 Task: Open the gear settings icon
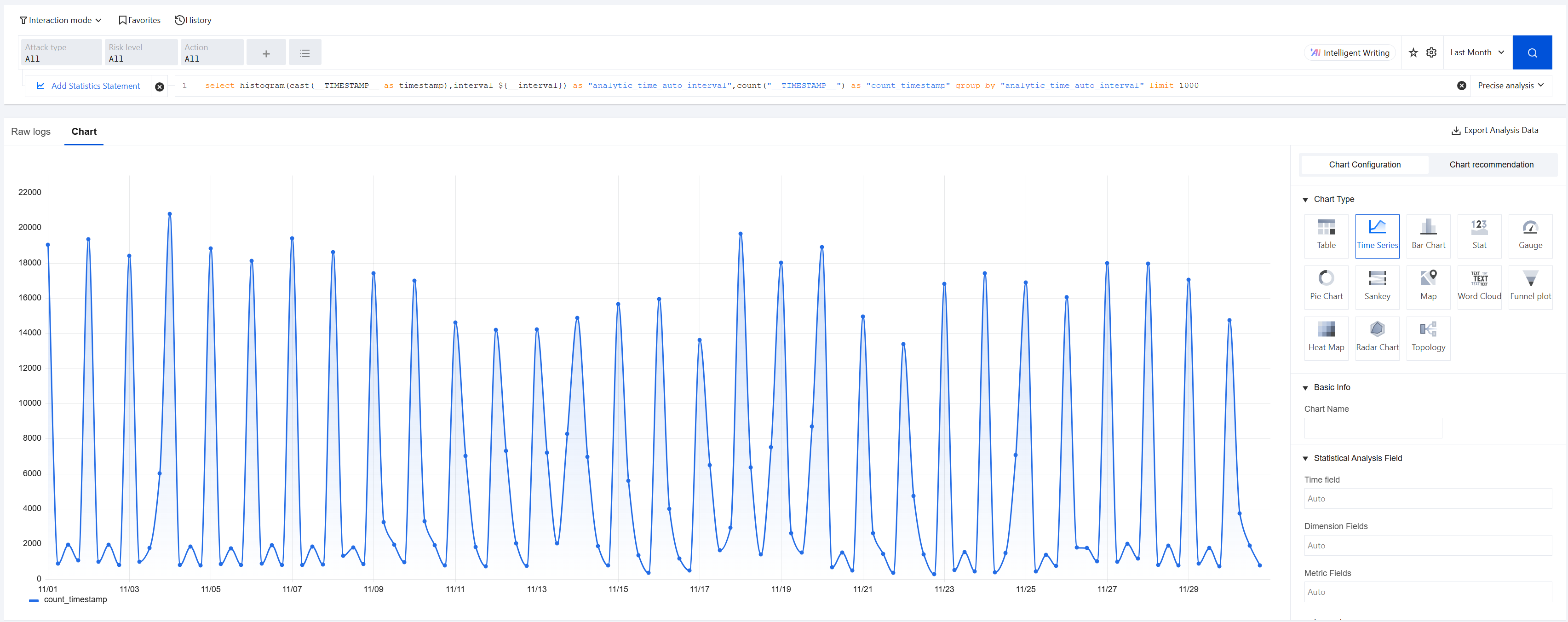[x=1431, y=52]
